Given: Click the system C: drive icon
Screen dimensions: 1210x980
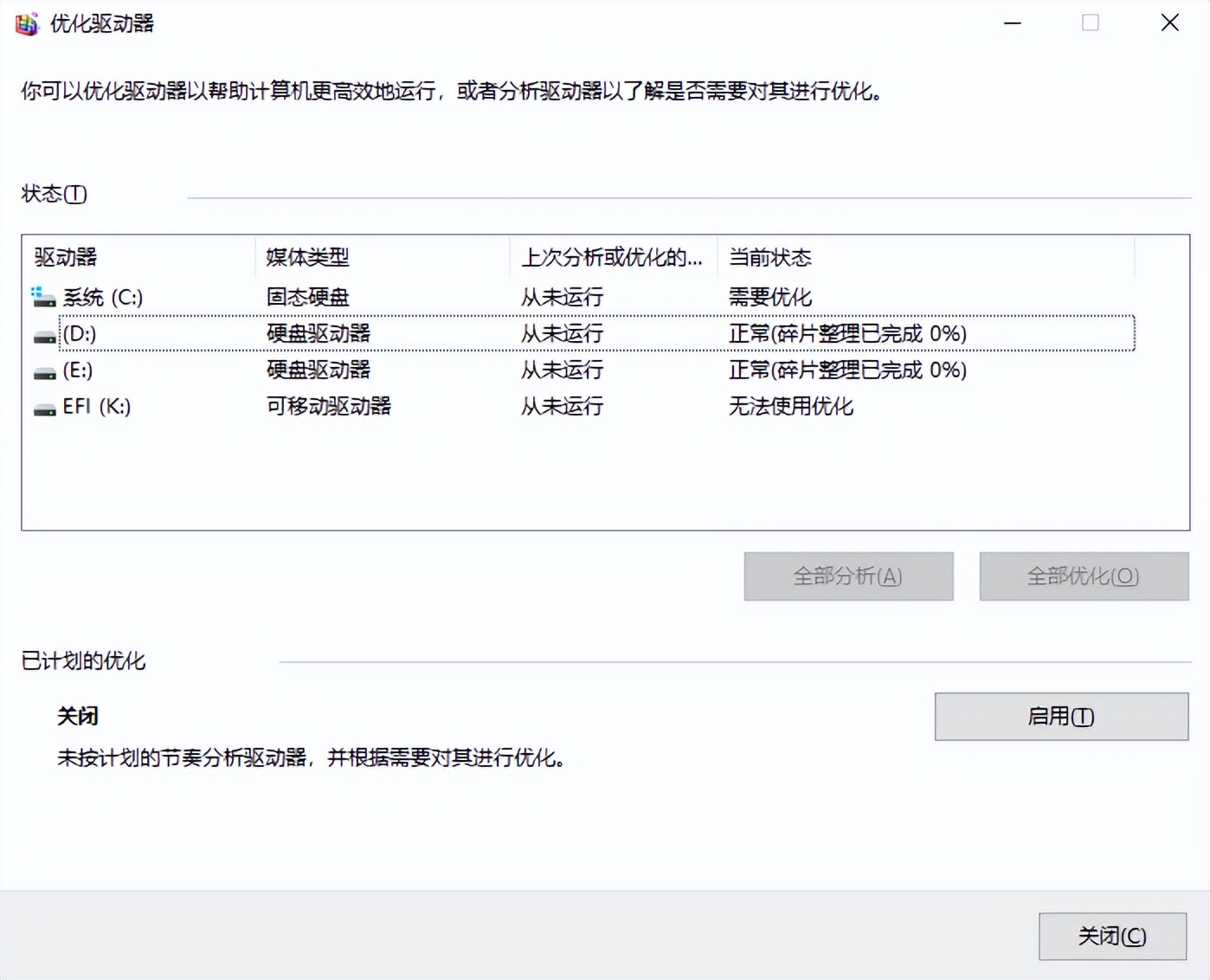Looking at the screenshot, I should (x=43, y=298).
